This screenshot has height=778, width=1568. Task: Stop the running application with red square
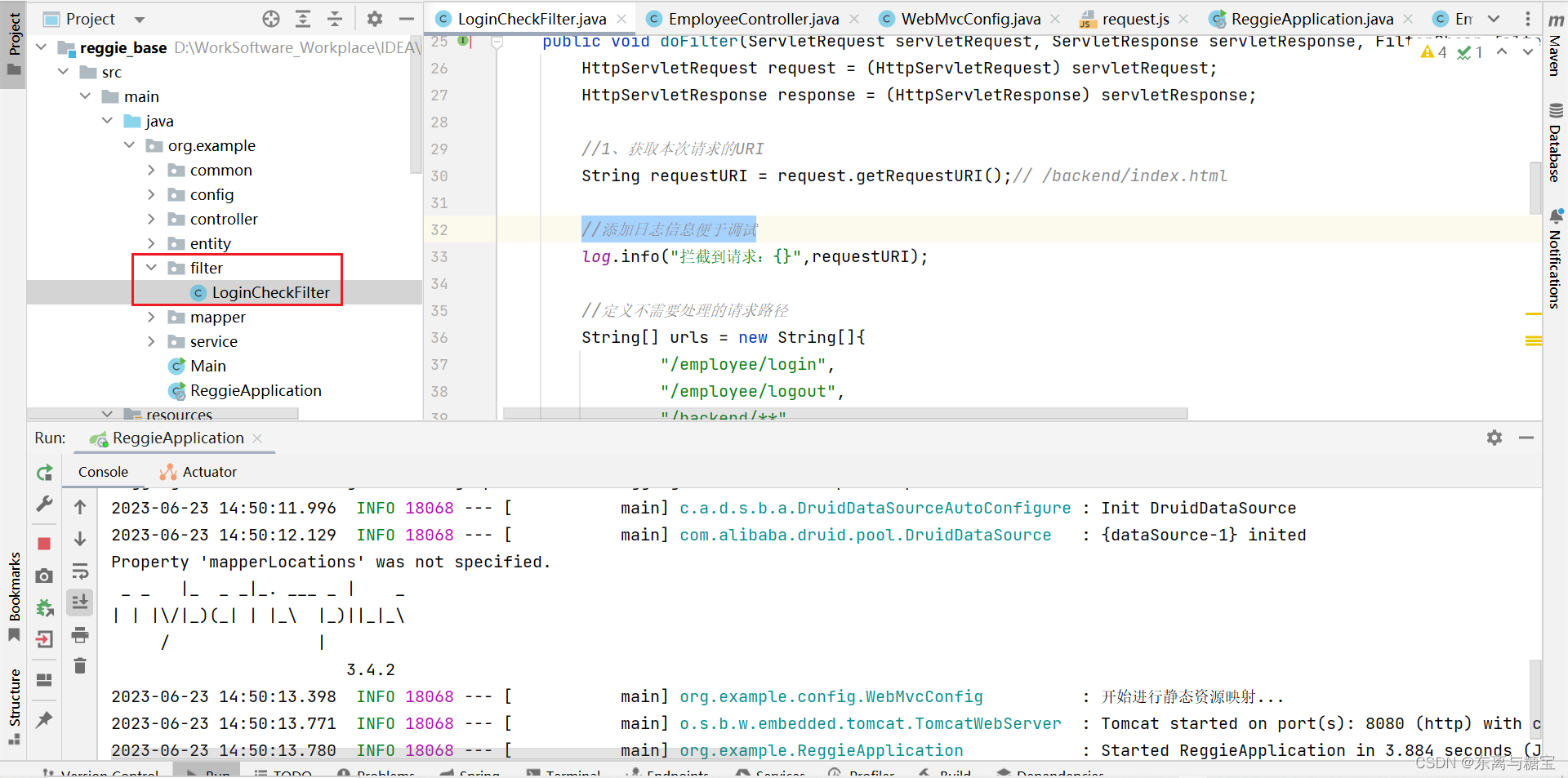[45, 544]
